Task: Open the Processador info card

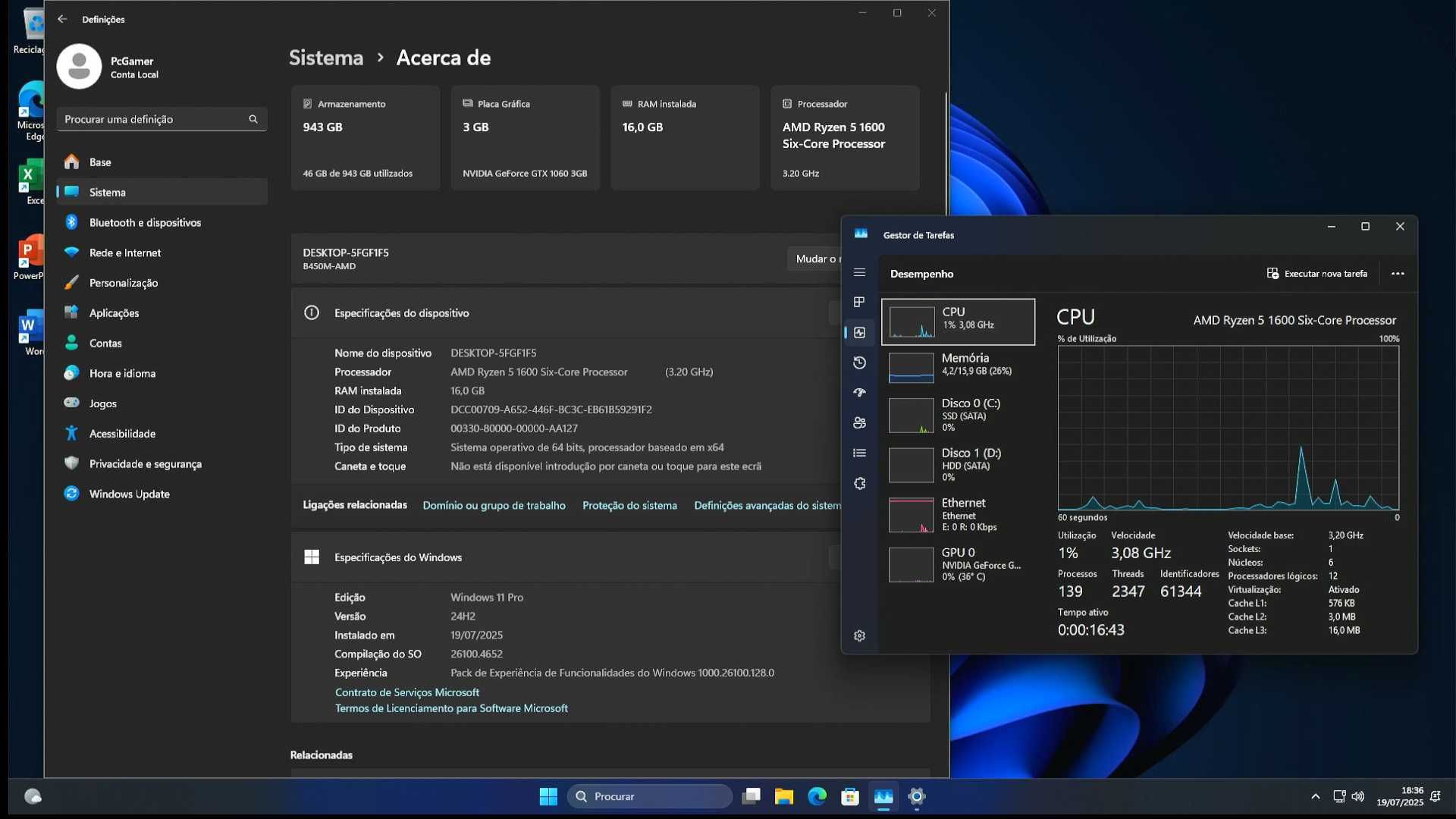Action: [x=845, y=138]
